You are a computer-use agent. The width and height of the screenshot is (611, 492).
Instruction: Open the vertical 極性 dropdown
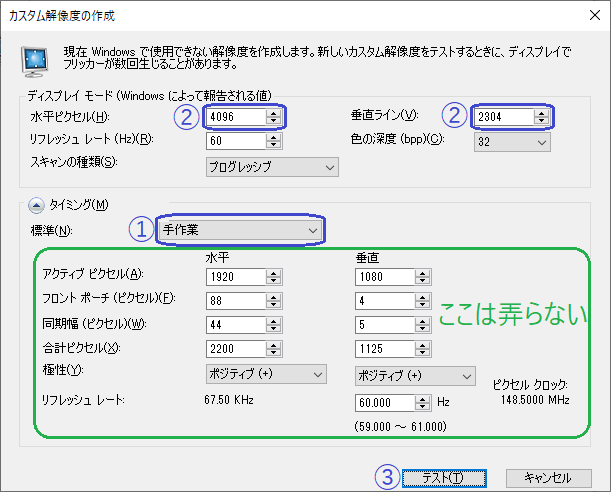click(x=414, y=375)
